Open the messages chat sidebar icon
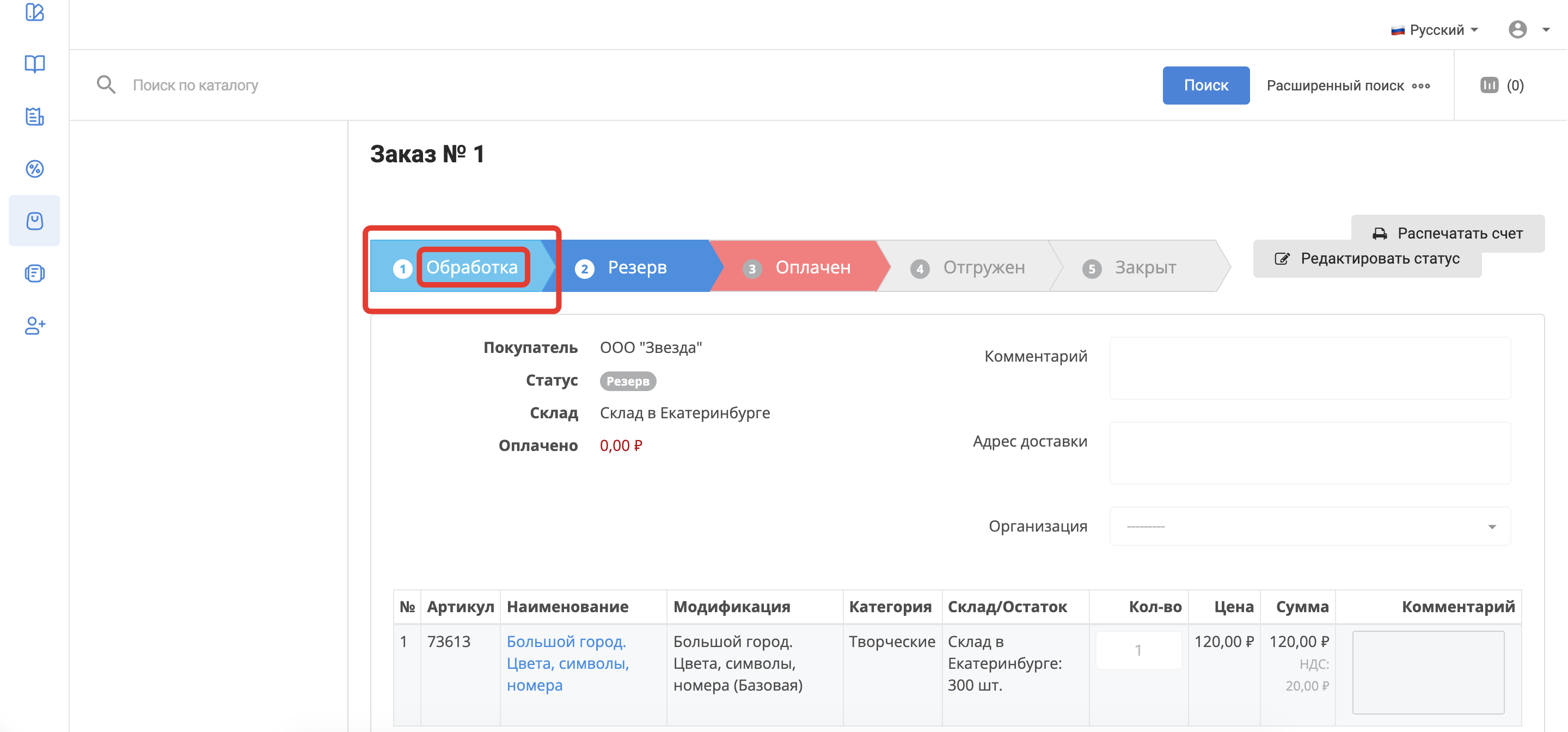 35,273
